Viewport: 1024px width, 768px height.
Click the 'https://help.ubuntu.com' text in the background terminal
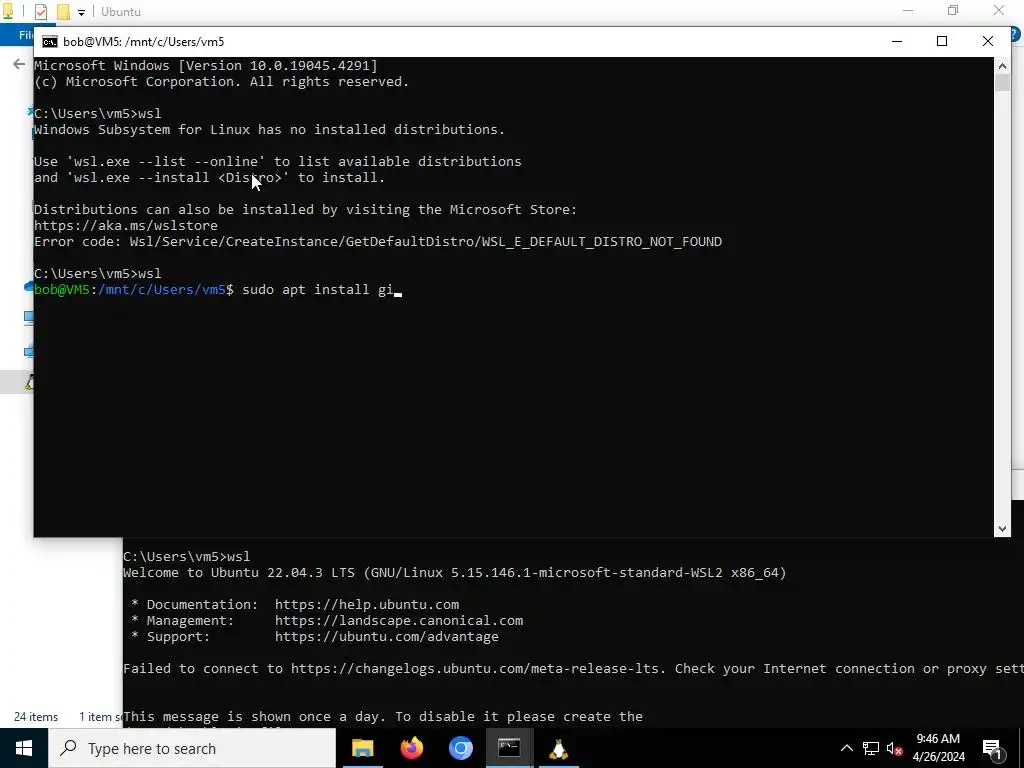point(367,605)
